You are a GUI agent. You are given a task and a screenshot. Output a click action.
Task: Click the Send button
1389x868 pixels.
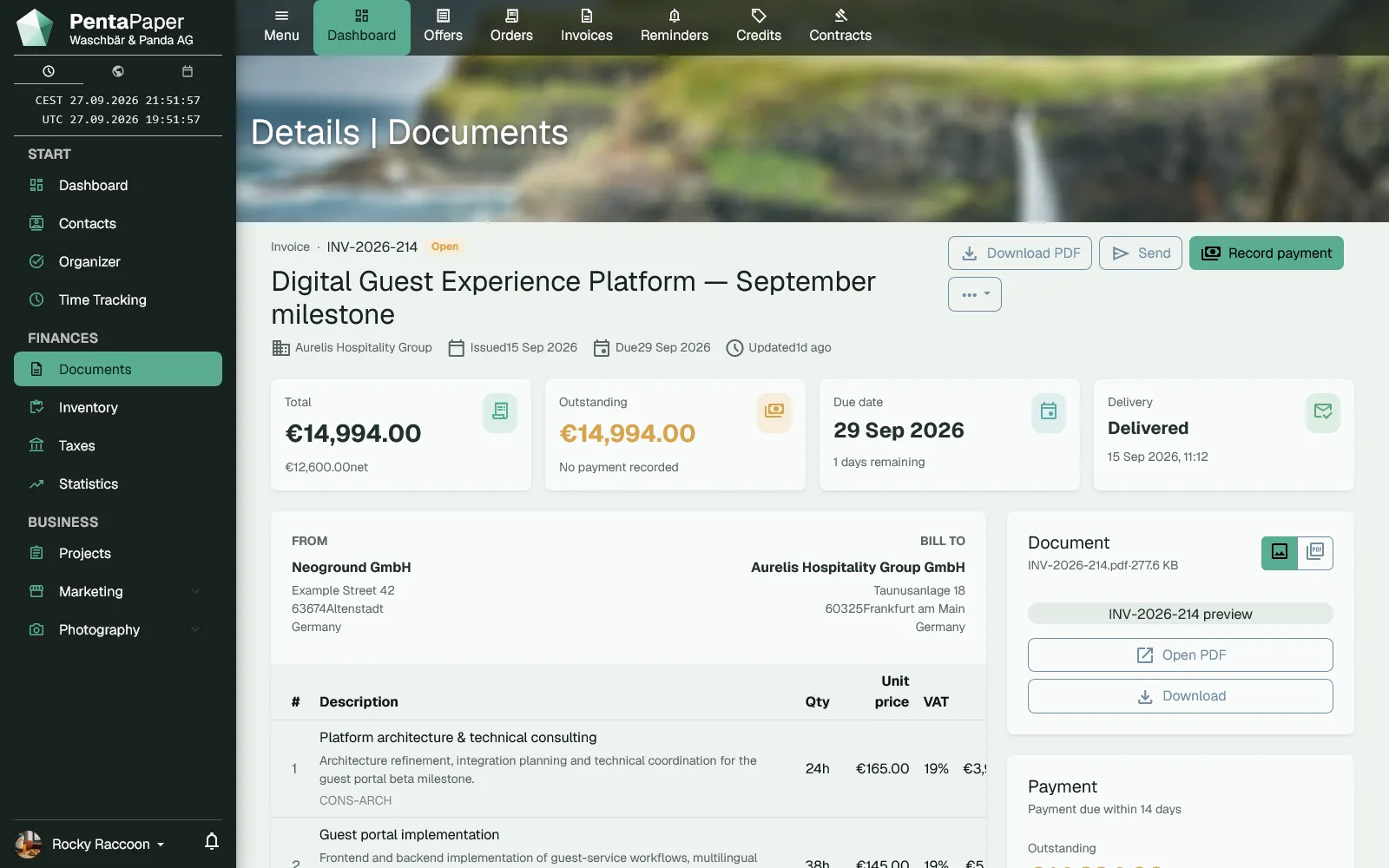1141,253
